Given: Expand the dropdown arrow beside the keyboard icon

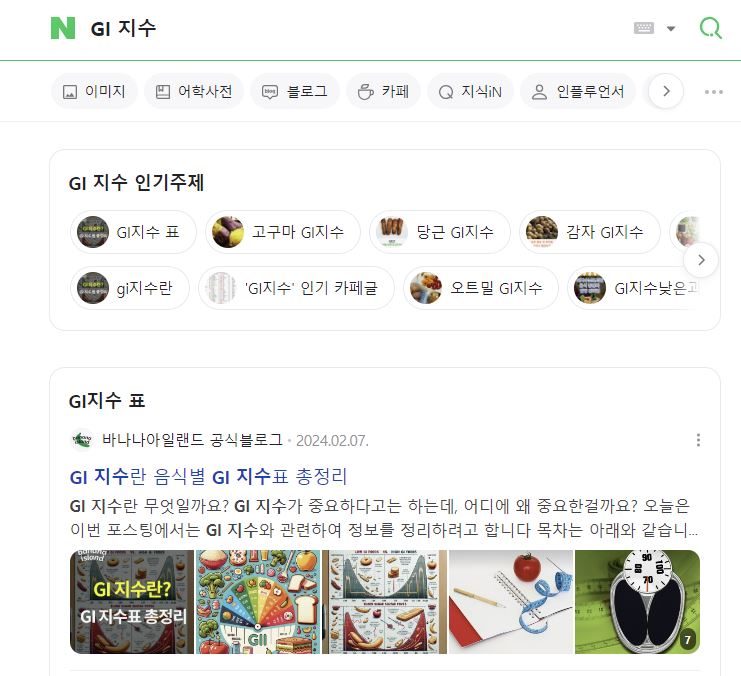Looking at the screenshot, I should [x=671, y=28].
